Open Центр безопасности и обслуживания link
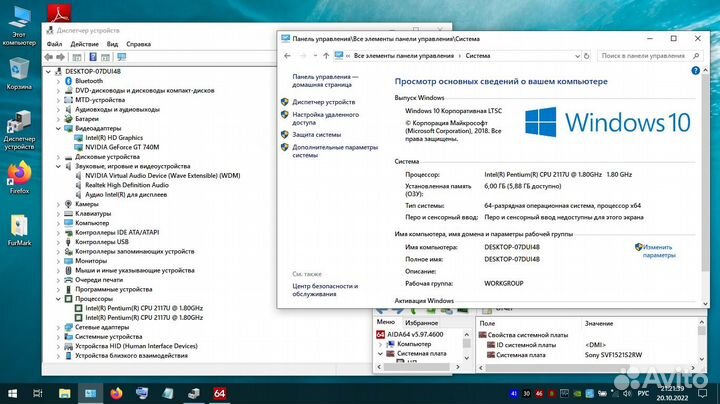The image size is (720, 404). (325, 290)
